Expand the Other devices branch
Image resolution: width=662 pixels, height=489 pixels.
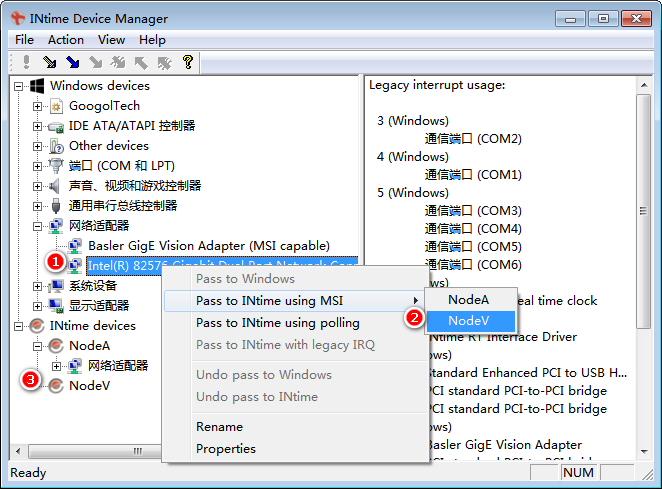[x=37, y=147]
